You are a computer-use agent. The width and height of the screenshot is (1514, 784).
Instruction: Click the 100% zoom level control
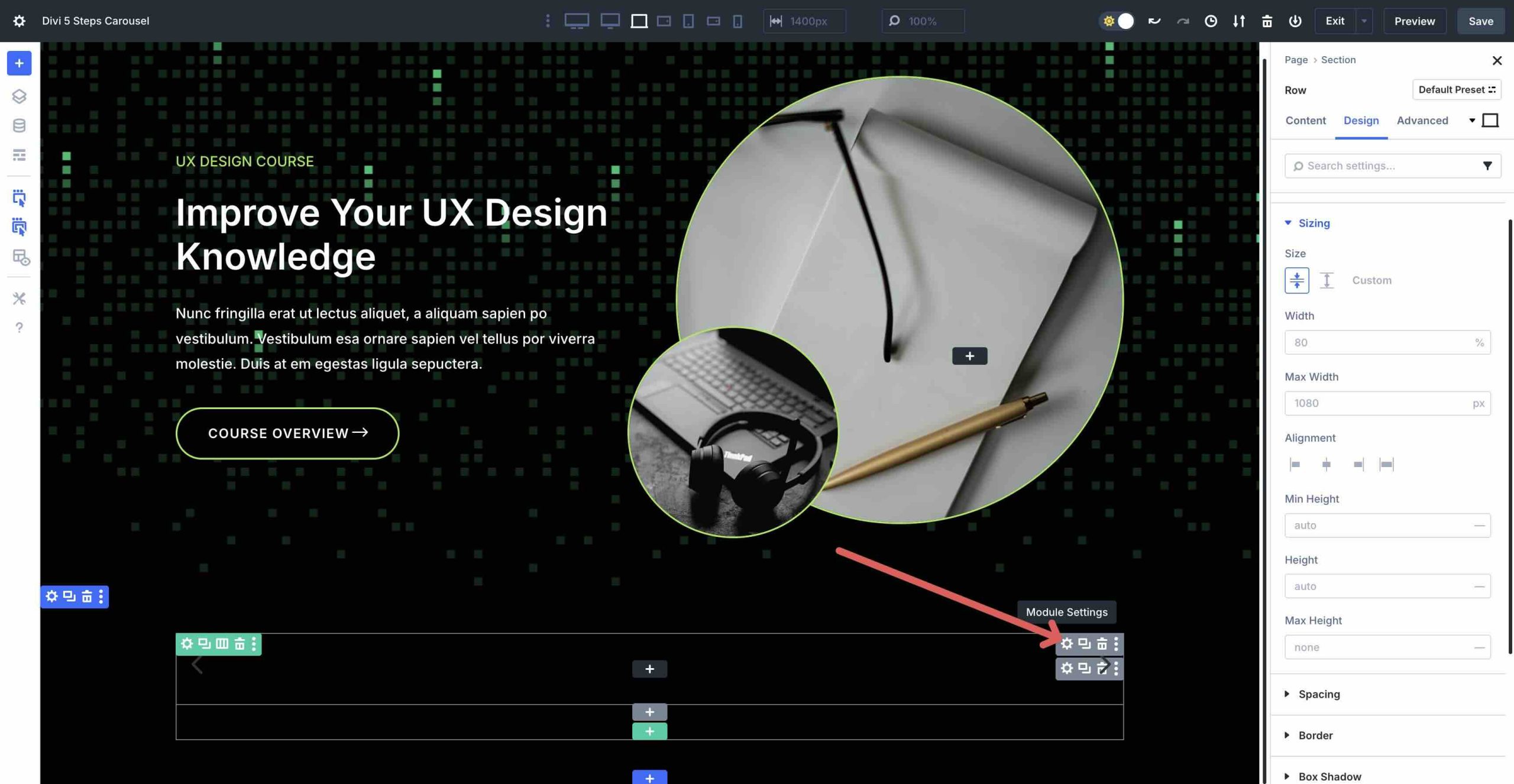pos(923,21)
